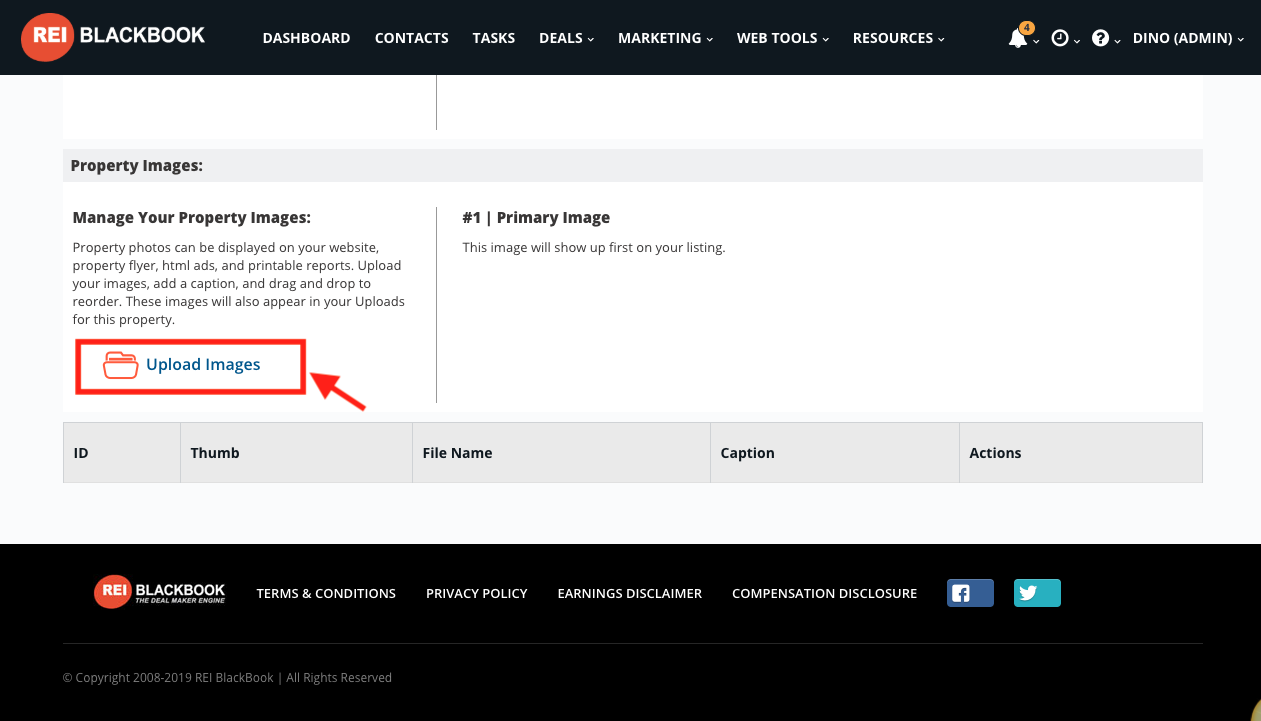The height and width of the screenshot is (721, 1261).
Task: Open the Privacy Policy link
Action: (477, 593)
